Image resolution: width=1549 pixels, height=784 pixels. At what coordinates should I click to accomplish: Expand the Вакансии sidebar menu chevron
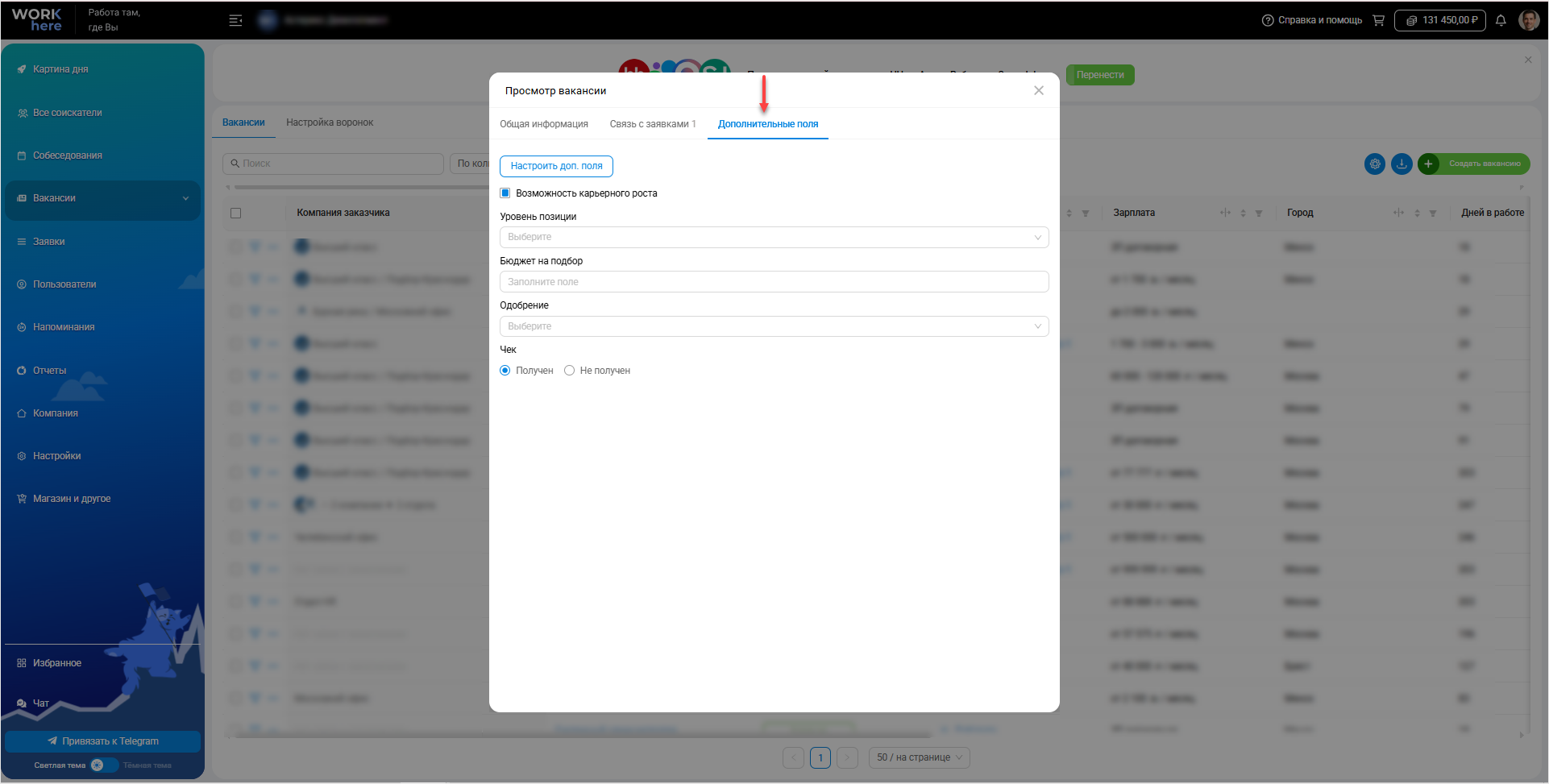pyautogui.click(x=185, y=198)
